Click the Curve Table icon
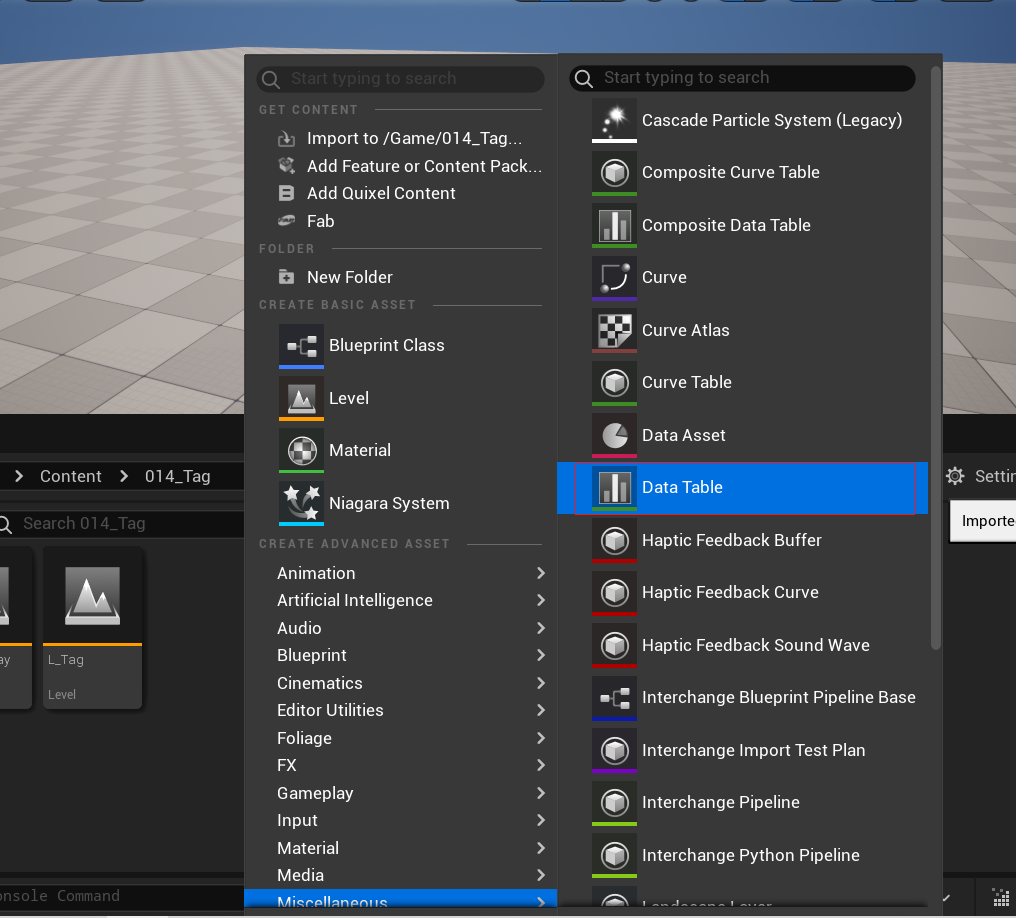 (x=614, y=382)
